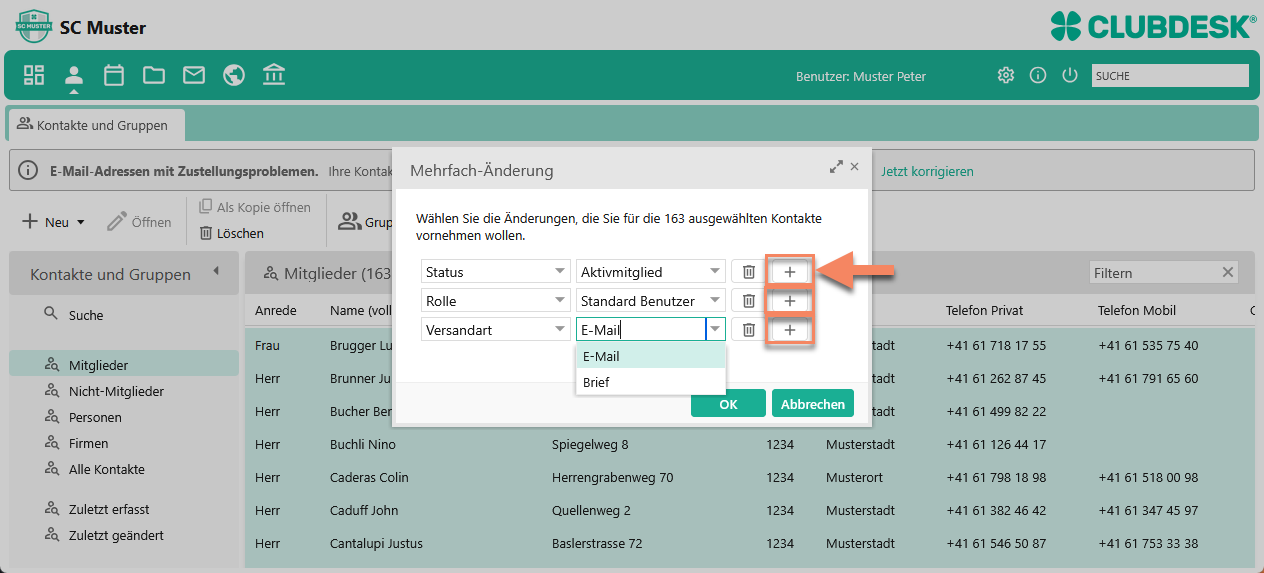Open the website globe icon

click(x=234, y=75)
